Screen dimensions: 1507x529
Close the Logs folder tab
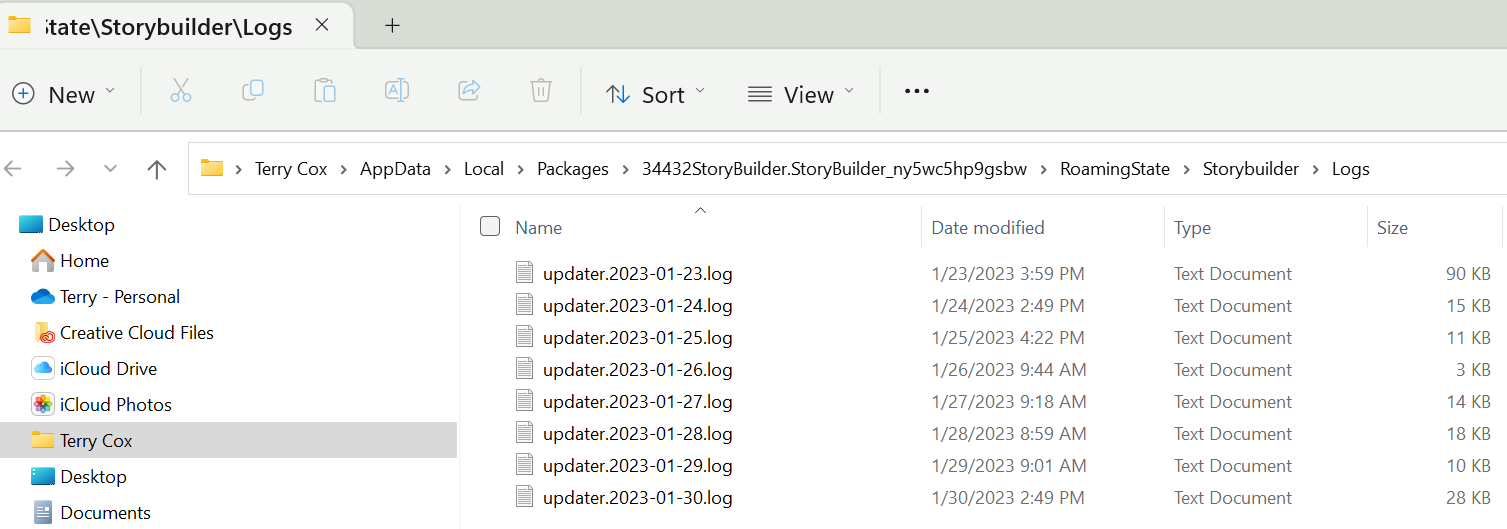pyautogui.click(x=322, y=26)
